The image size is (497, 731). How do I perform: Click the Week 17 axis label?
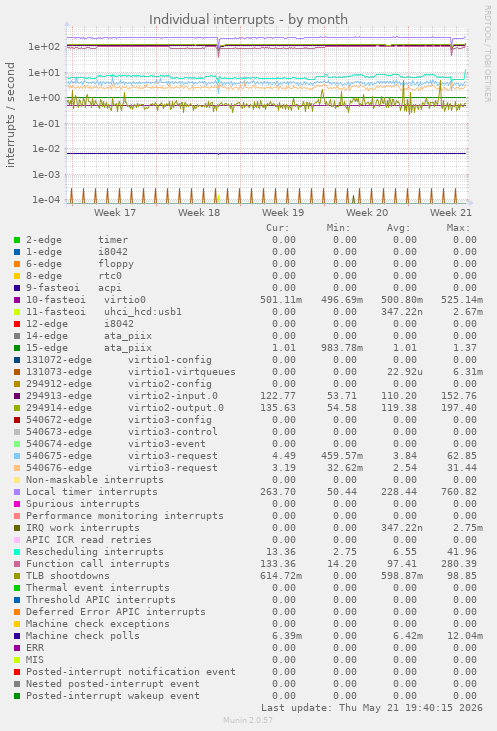pos(115,213)
